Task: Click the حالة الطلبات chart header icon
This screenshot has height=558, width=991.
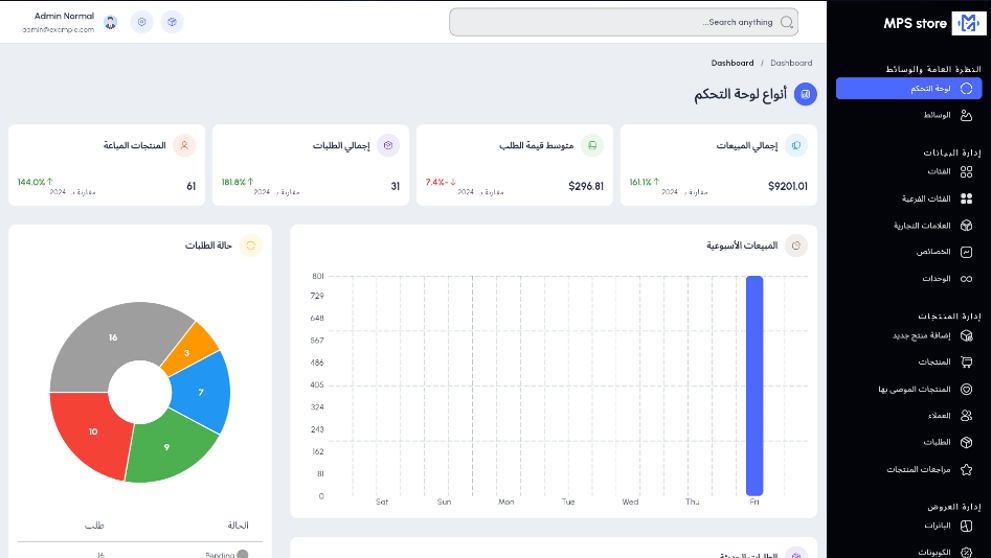Action: click(x=251, y=245)
